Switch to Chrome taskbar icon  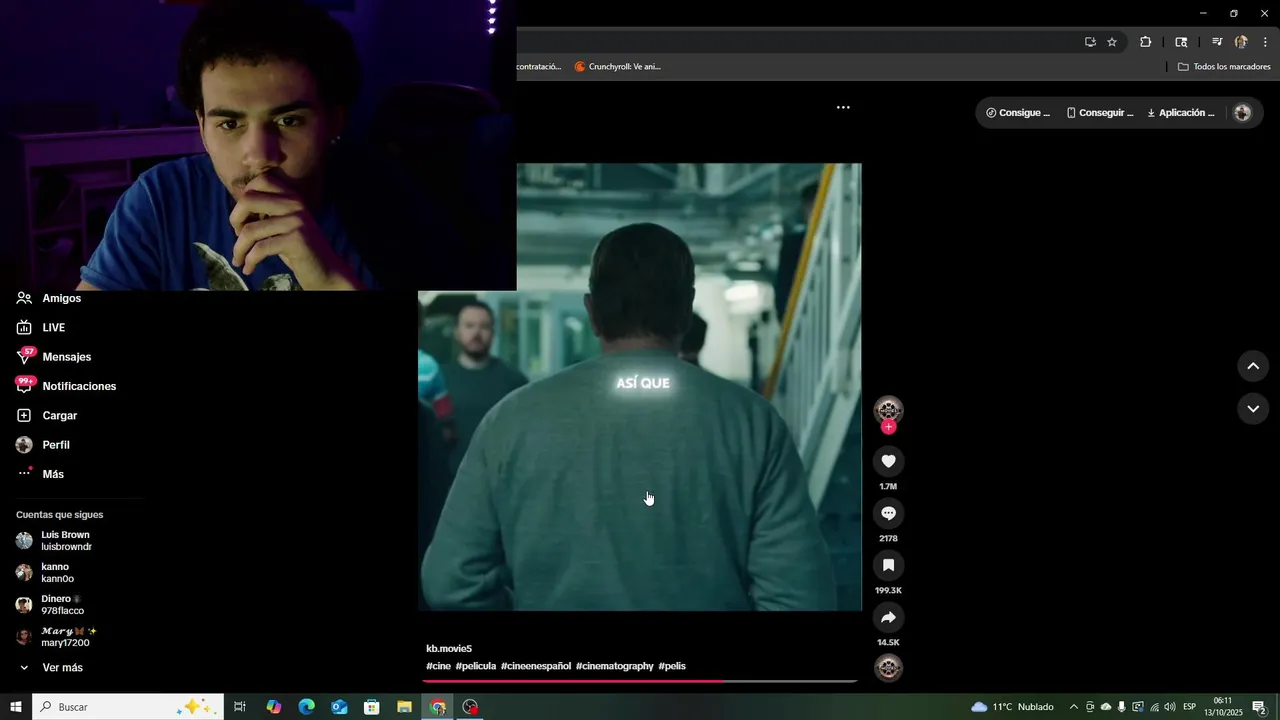click(437, 707)
